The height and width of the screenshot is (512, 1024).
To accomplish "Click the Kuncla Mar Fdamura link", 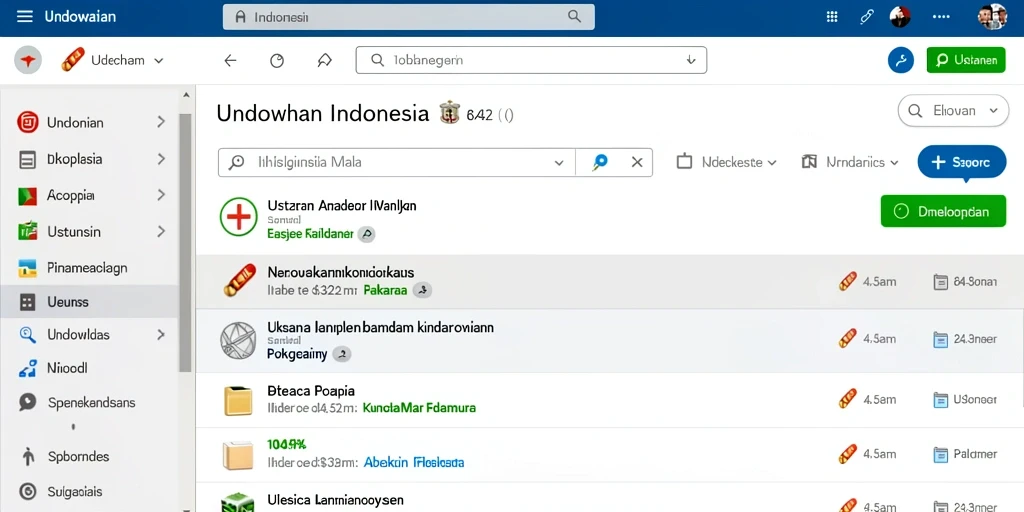I will point(419,408).
